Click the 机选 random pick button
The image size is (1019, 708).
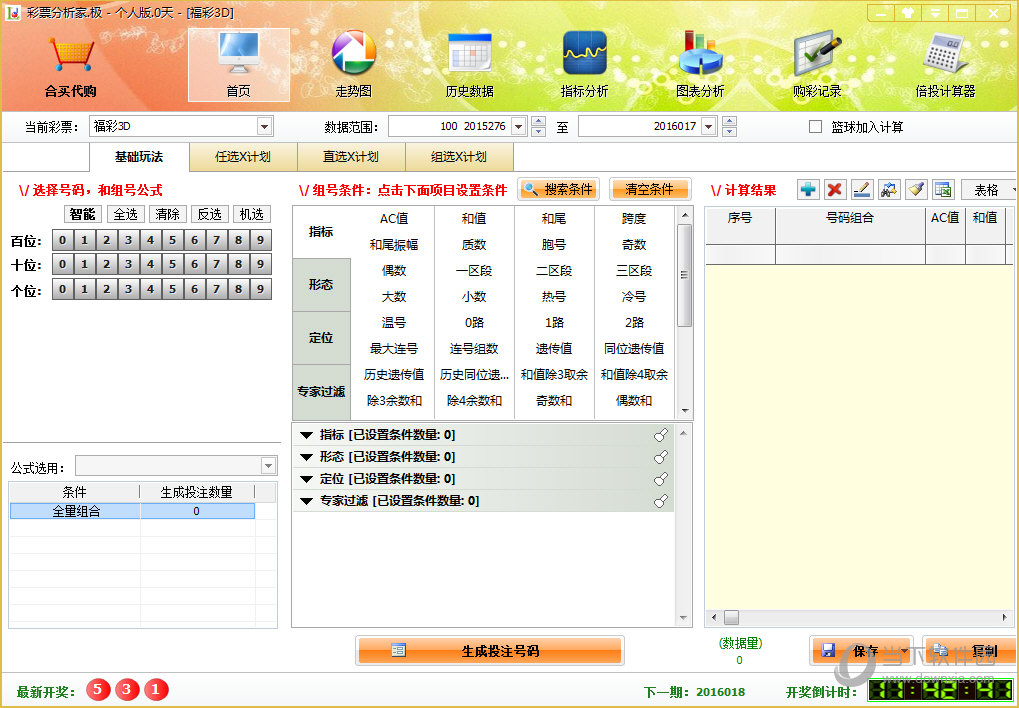tap(252, 214)
